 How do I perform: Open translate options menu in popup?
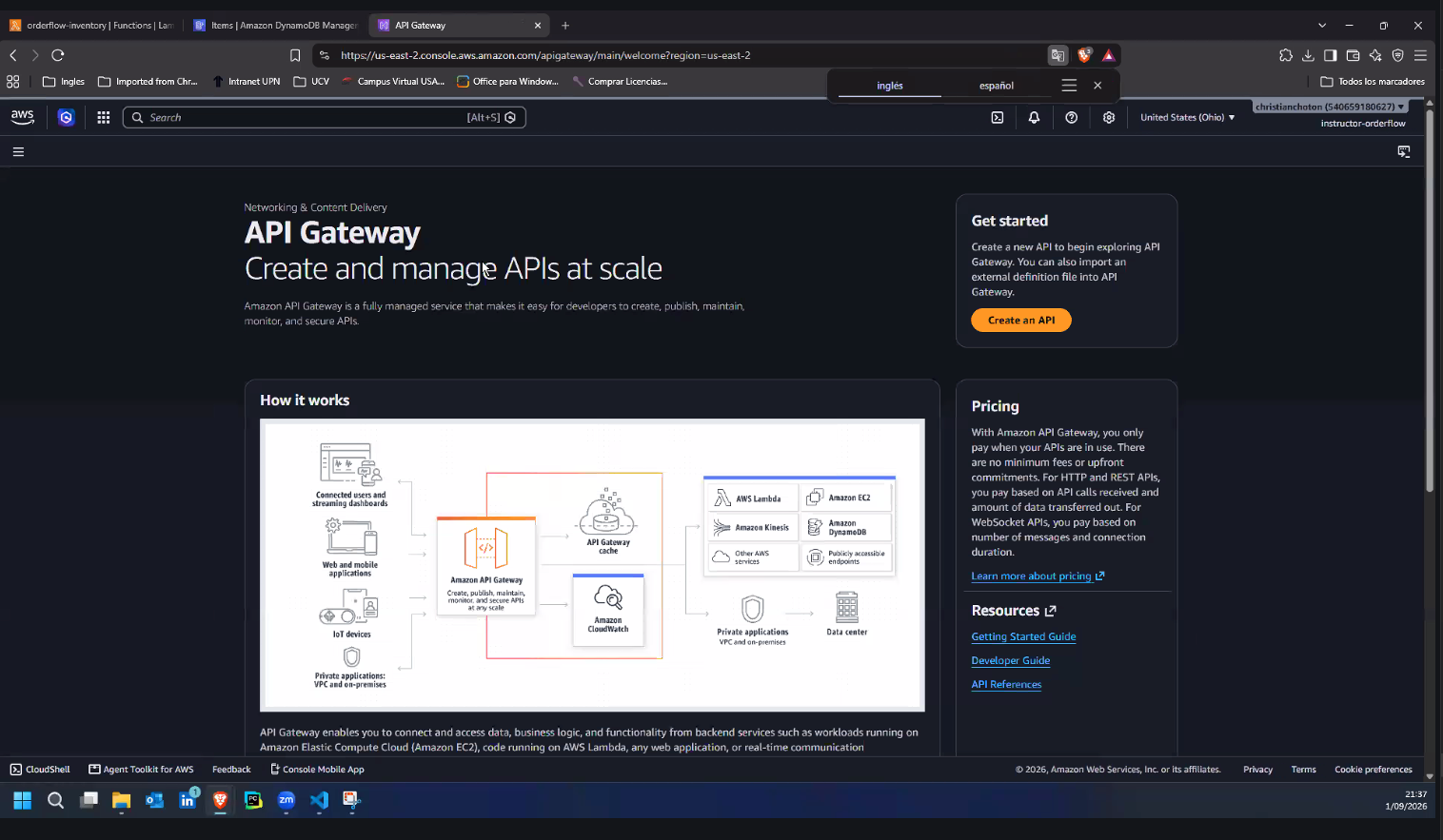[x=1069, y=86]
